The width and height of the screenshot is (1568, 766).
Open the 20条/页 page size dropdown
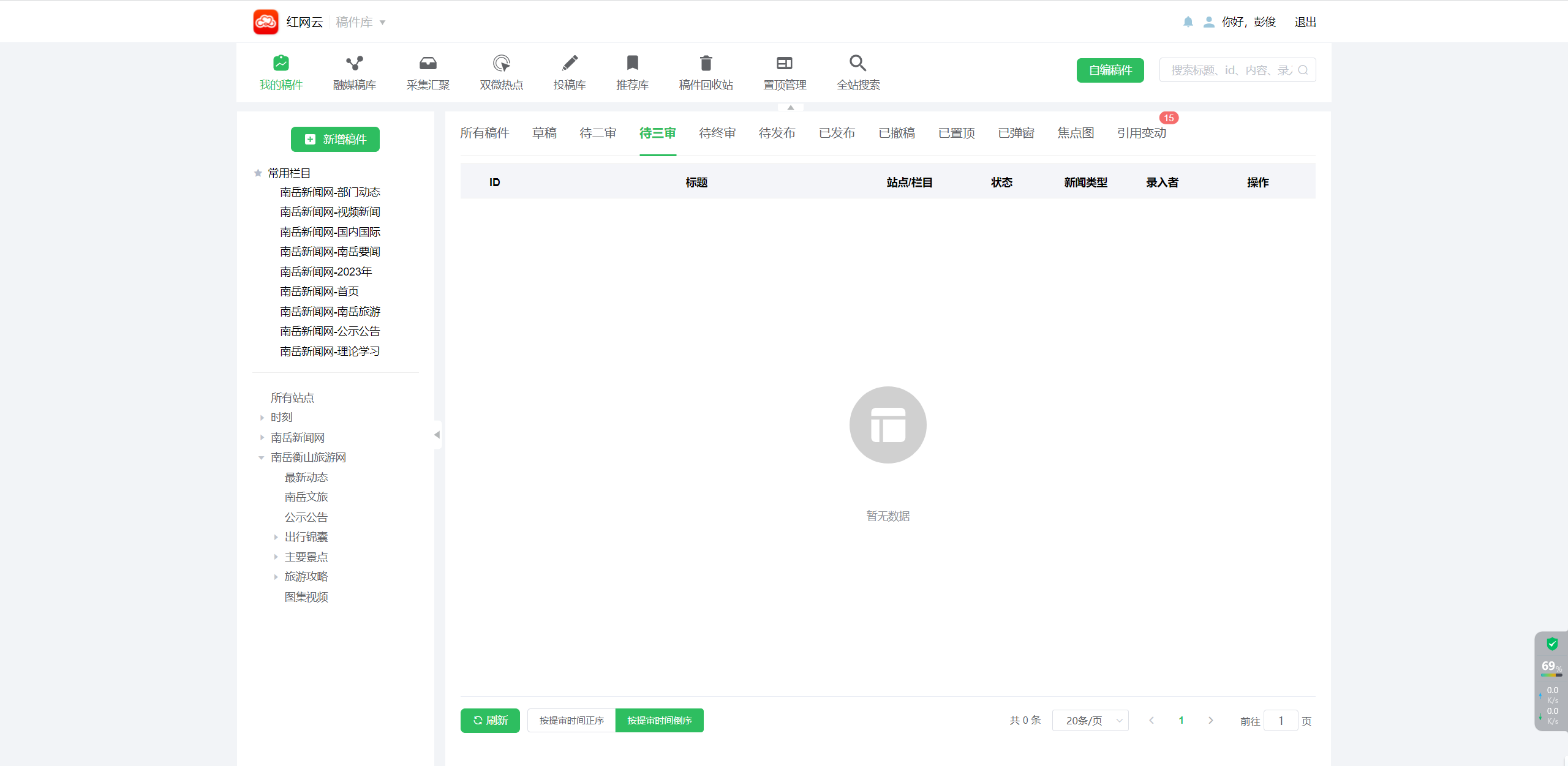coord(1090,721)
